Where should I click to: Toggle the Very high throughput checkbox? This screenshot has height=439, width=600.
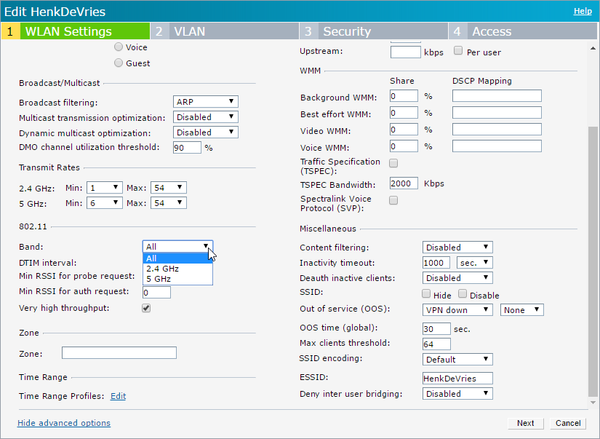coord(146,308)
